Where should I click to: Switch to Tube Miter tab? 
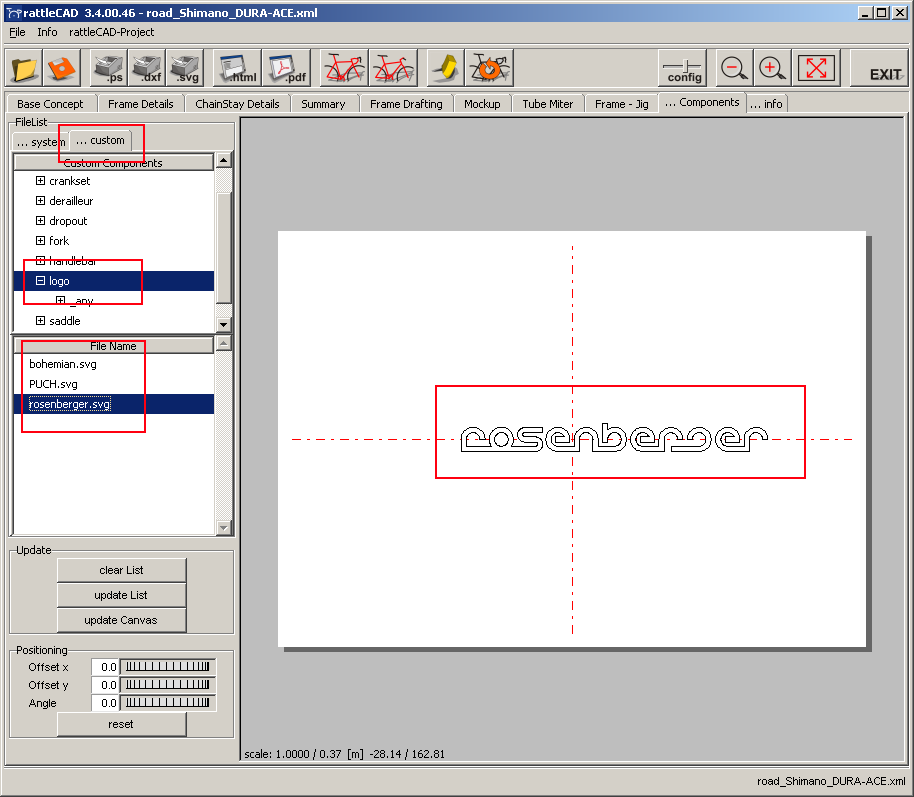[547, 104]
